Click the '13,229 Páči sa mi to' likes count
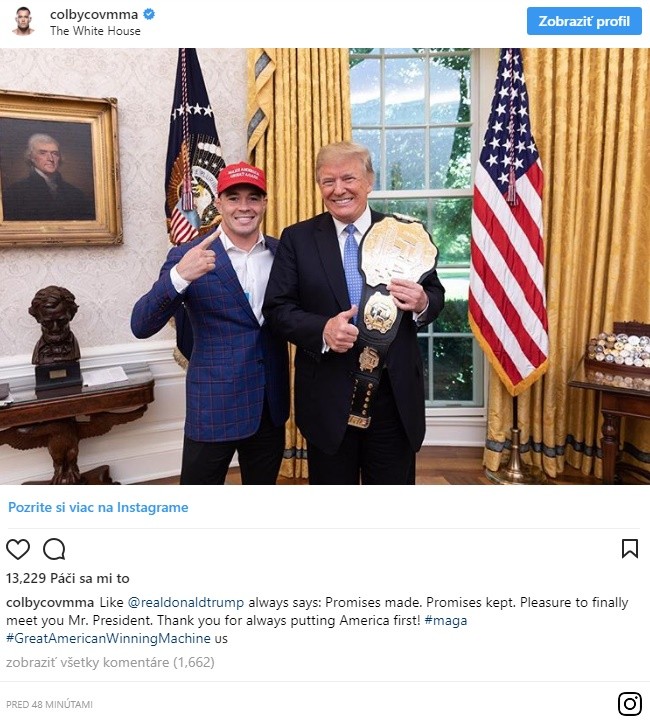The width and height of the screenshot is (650, 720). (x=67, y=578)
